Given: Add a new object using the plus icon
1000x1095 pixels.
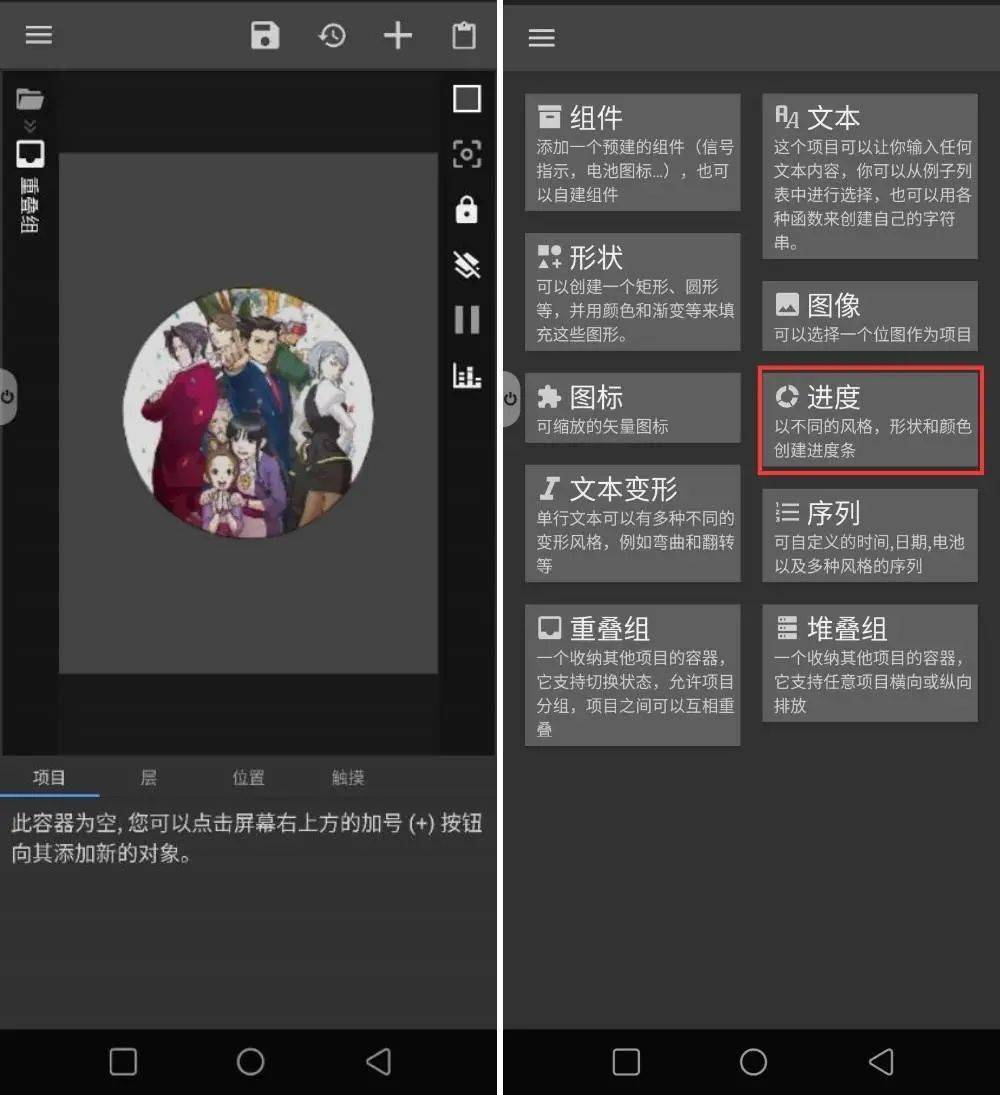Looking at the screenshot, I should (397, 35).
